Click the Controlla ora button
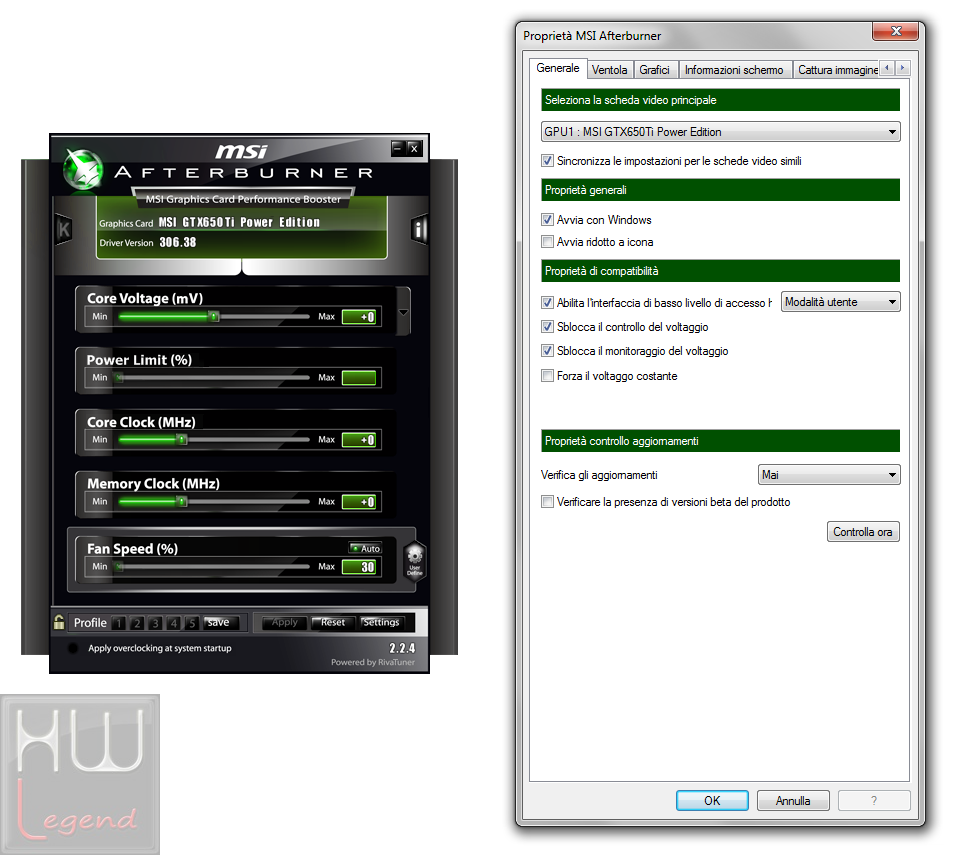Viewport: 969px width, 855px height. (863, 532)
